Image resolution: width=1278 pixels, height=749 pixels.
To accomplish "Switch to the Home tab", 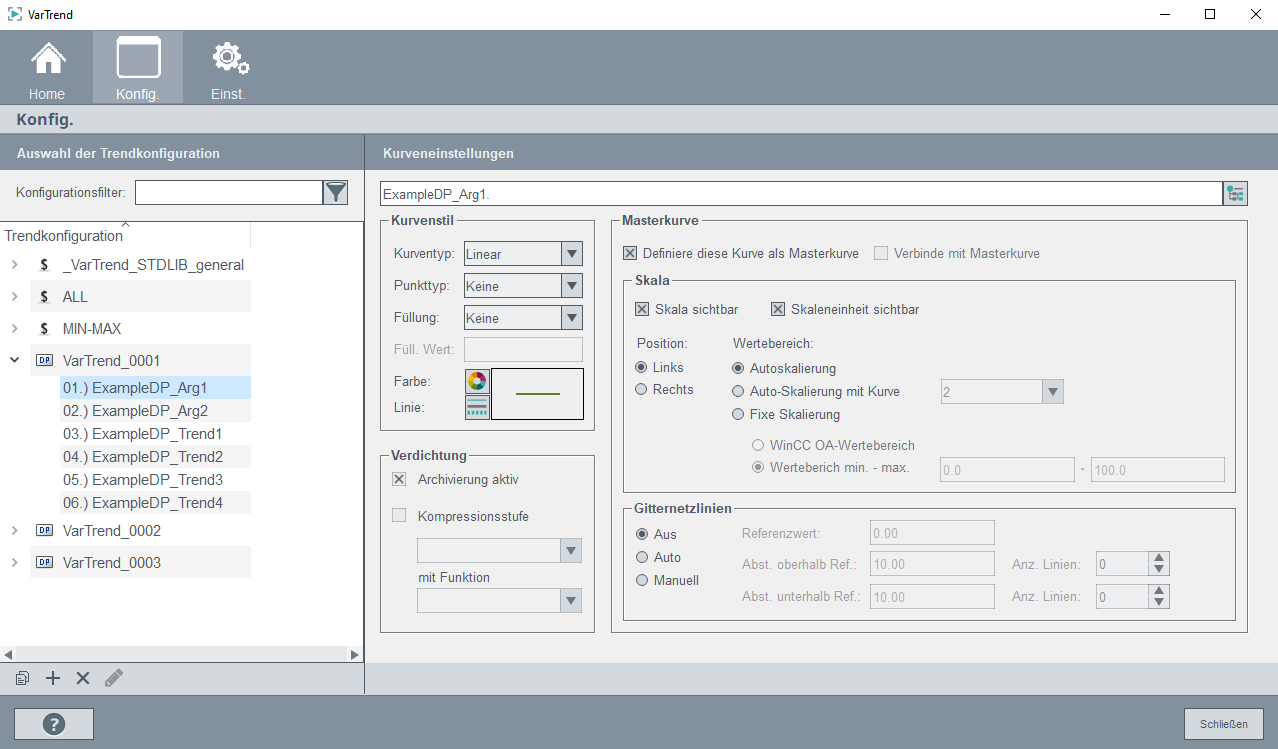I will [x=47, y=68].
